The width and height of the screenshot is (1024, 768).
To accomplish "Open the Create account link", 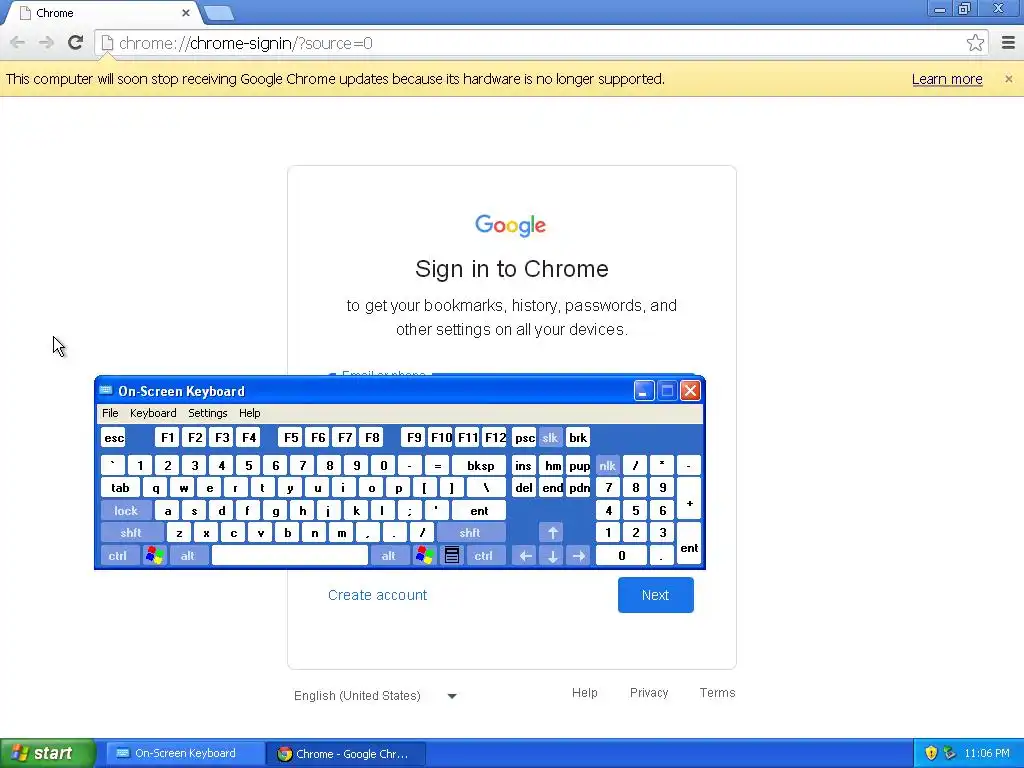I will click(377, 595).
